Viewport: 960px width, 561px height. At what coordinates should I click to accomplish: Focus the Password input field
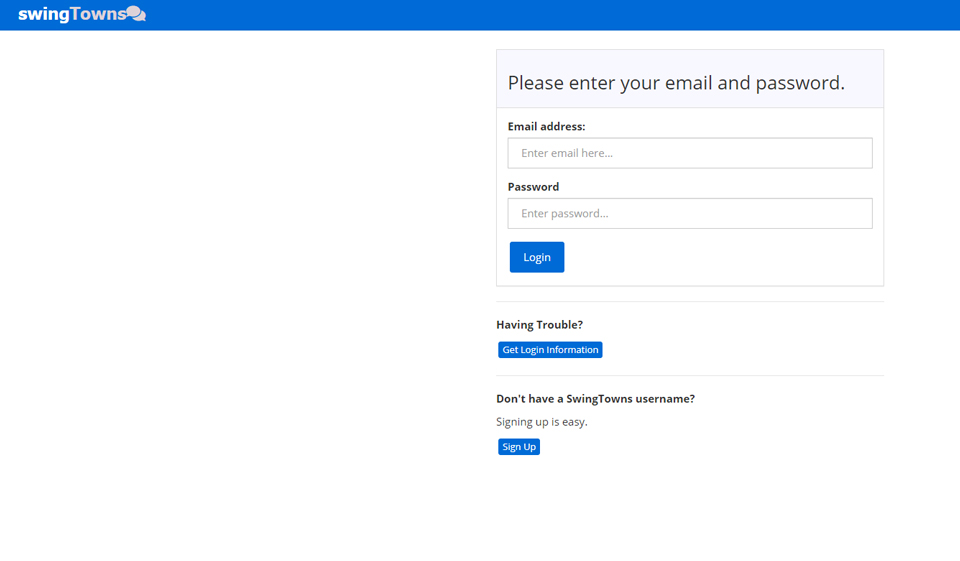690,213
